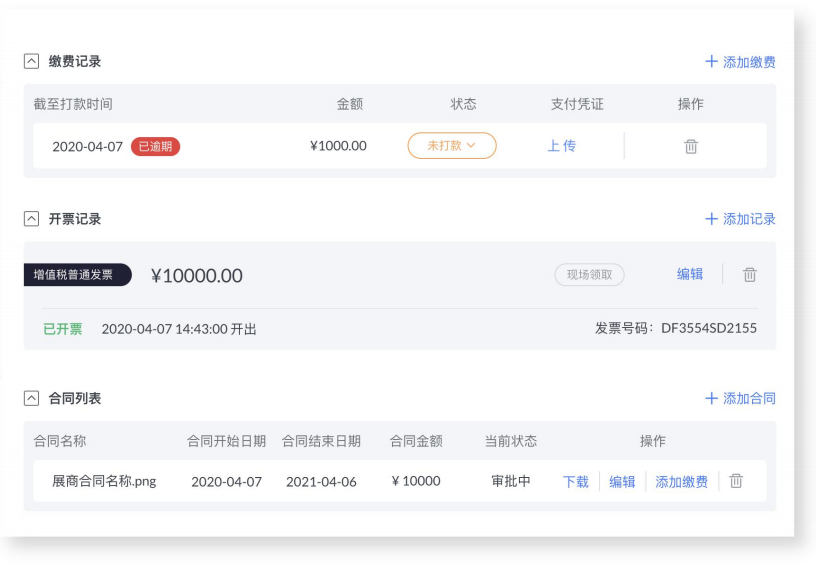Image resolution: width=816 pixels, height=569 pixels.
Task: Click the plus icon beside 添加合同
Action: [x=711, y=398]
